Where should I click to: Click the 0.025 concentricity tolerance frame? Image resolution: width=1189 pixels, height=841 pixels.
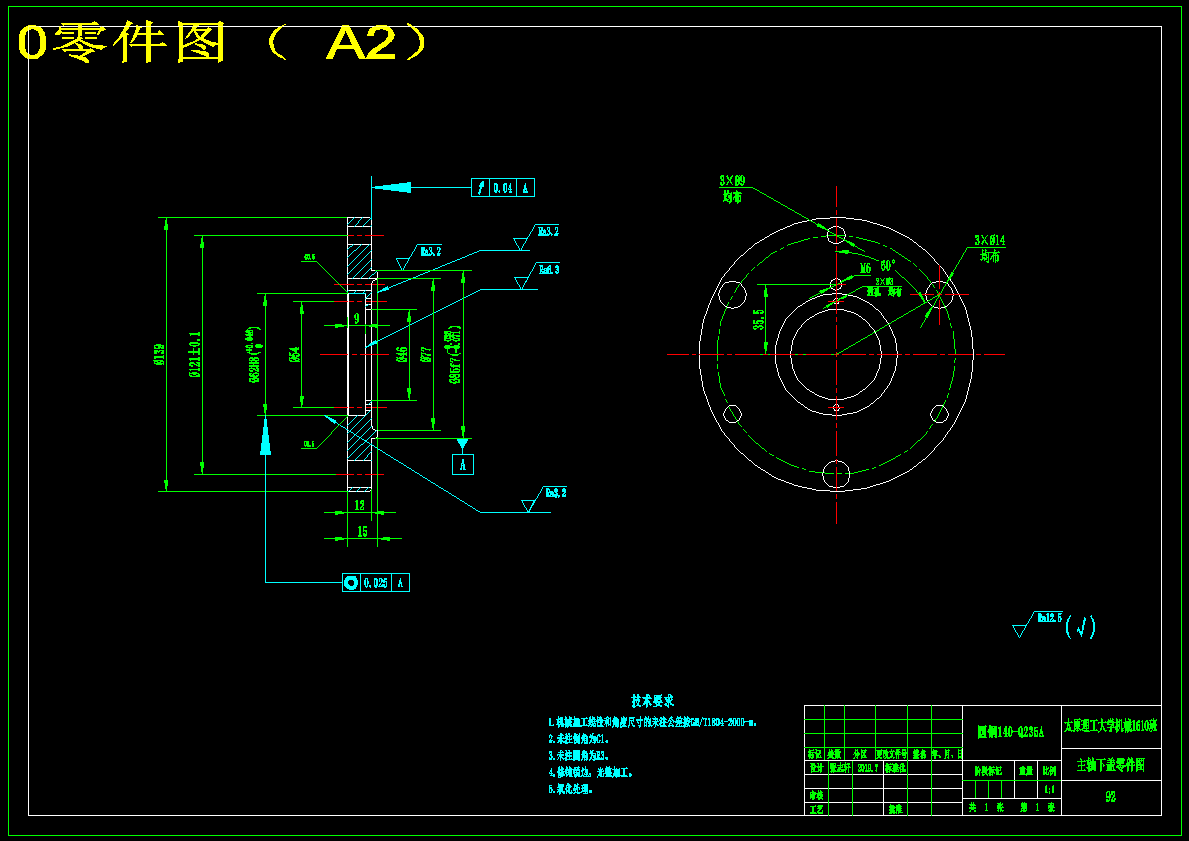pyautogui.click(x=375, y=582)
